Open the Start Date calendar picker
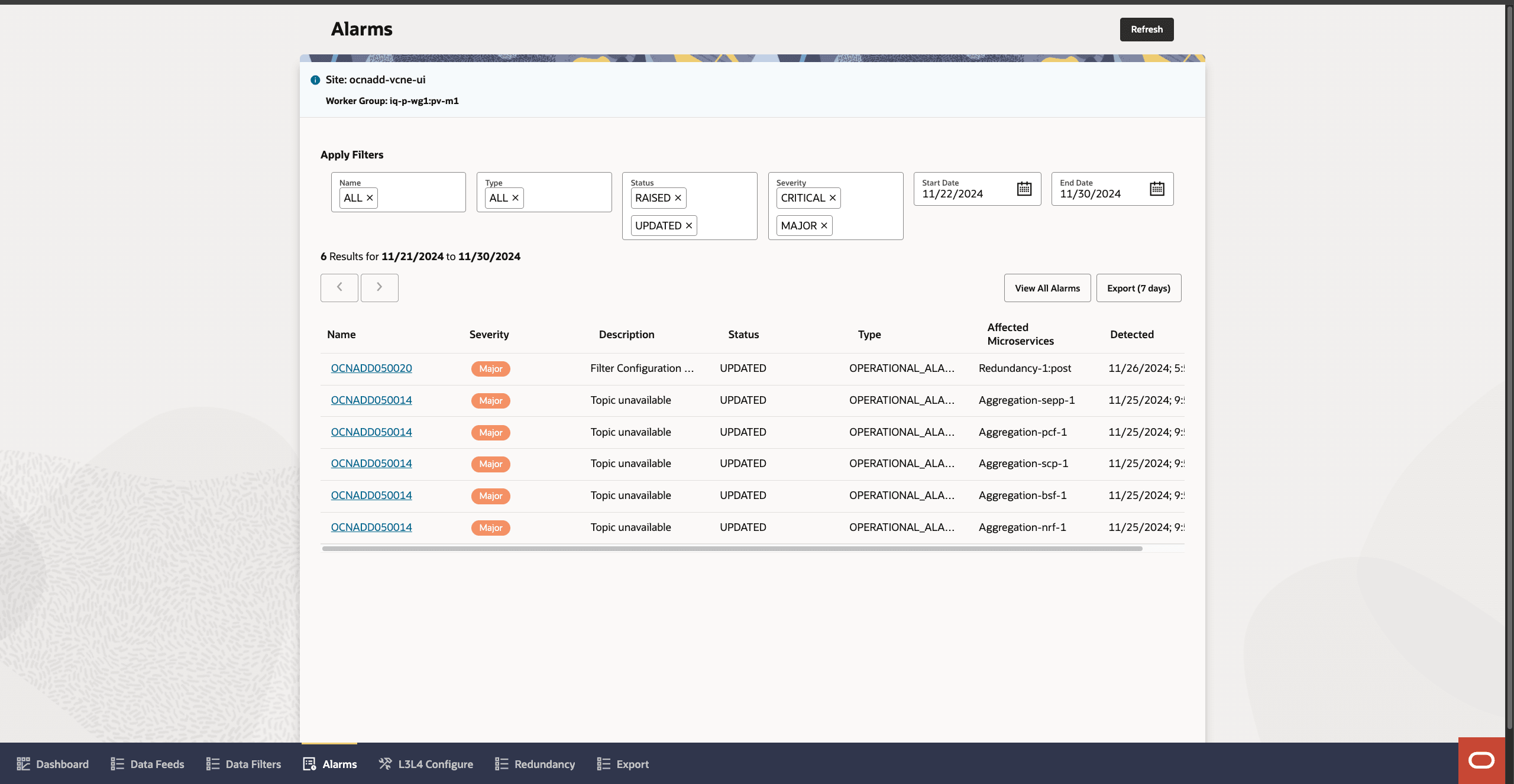 click(1024, 189)
